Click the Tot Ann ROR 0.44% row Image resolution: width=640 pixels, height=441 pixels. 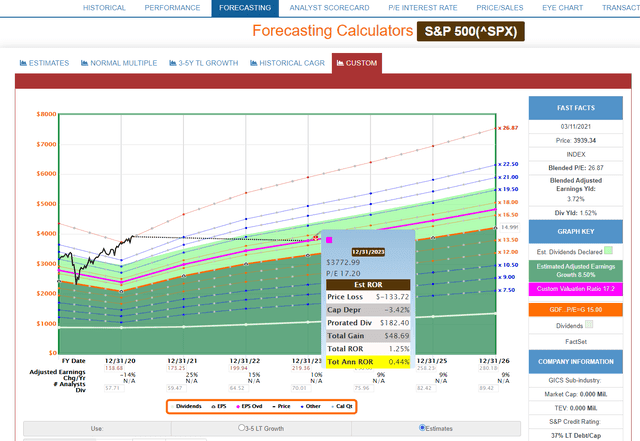point(368,362)
